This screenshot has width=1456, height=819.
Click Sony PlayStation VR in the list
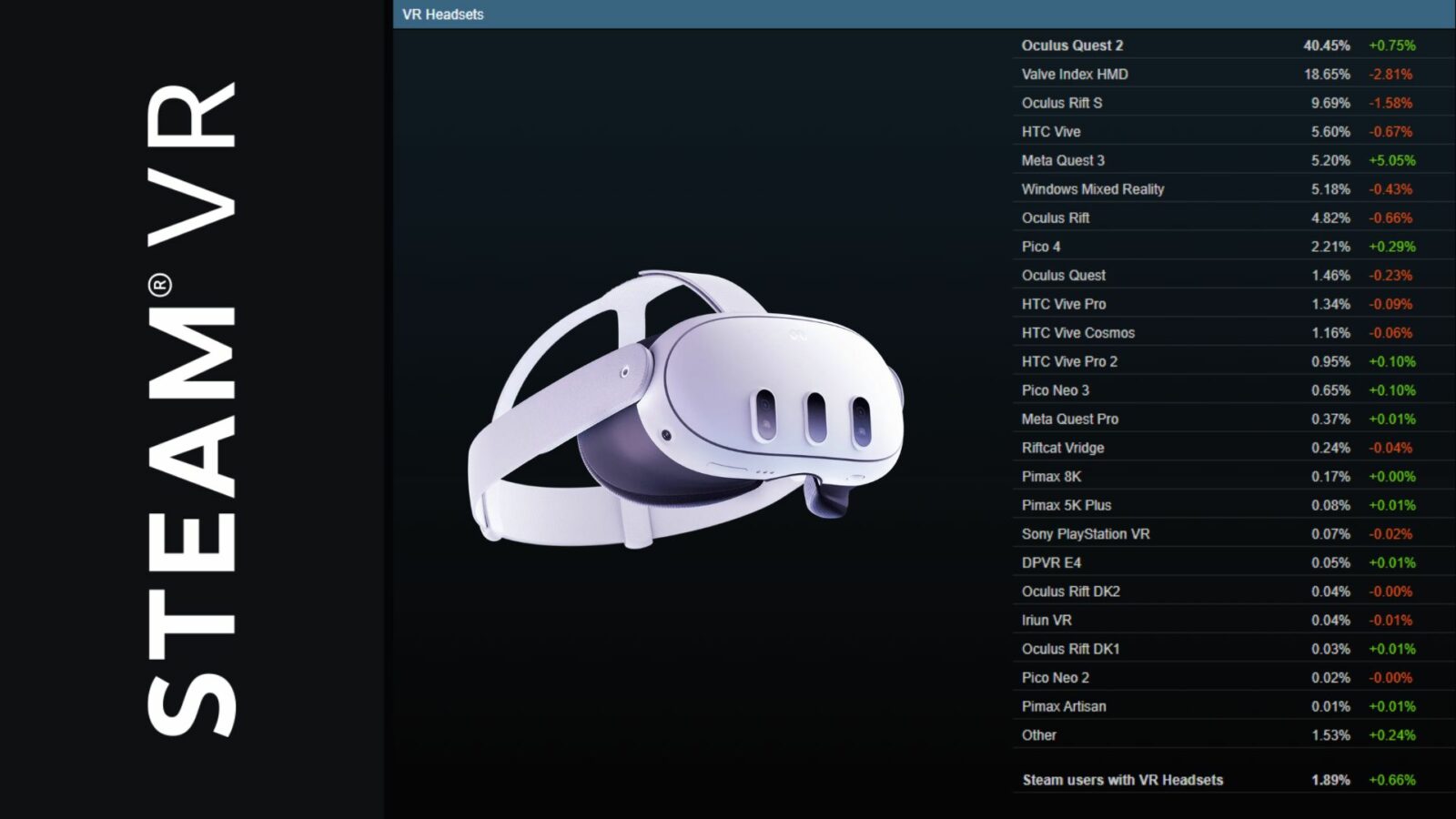click(1086, 534)
